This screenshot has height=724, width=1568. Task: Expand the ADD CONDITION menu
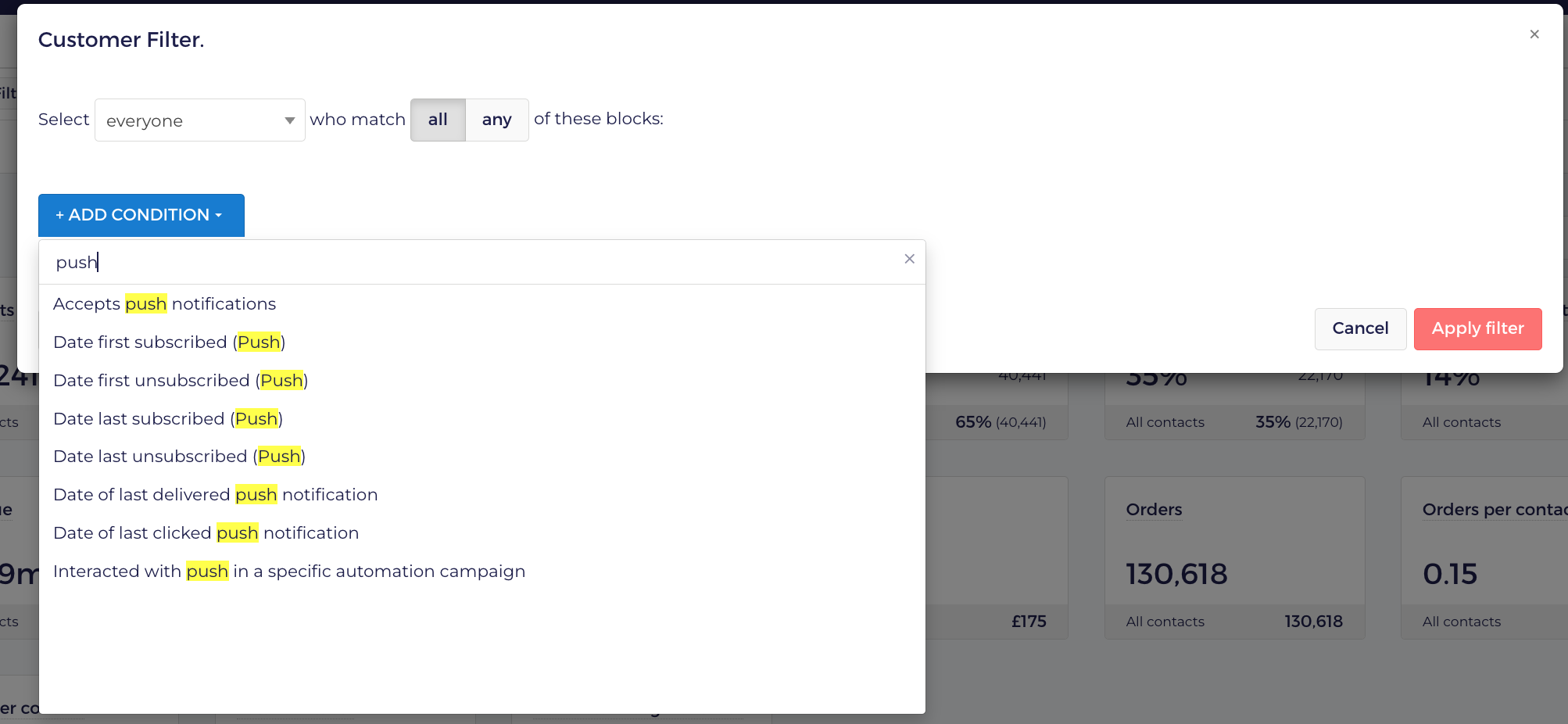pyautogui.click(x=141, y=215)
